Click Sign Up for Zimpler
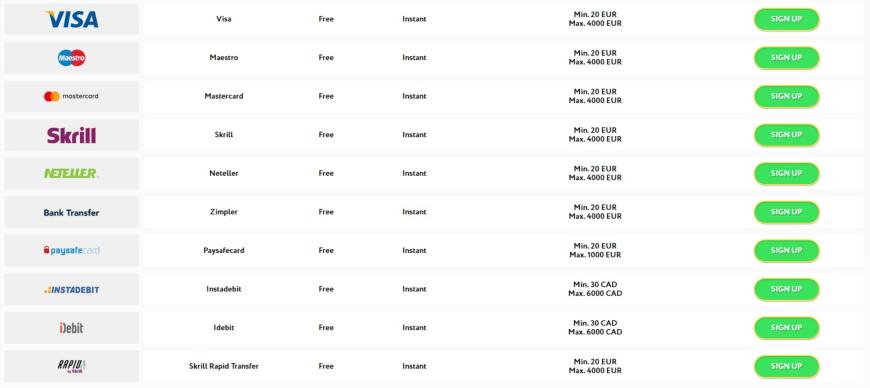 tap(786, 212)
